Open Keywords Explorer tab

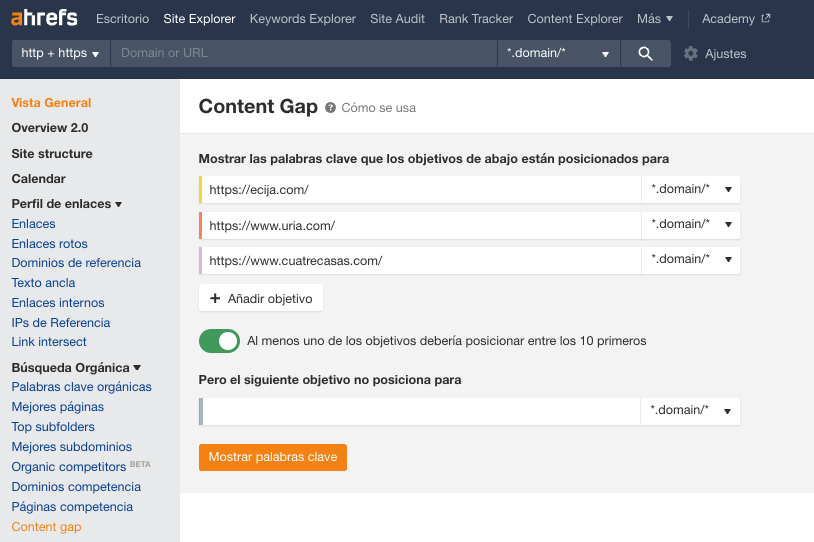pos(303,19)
